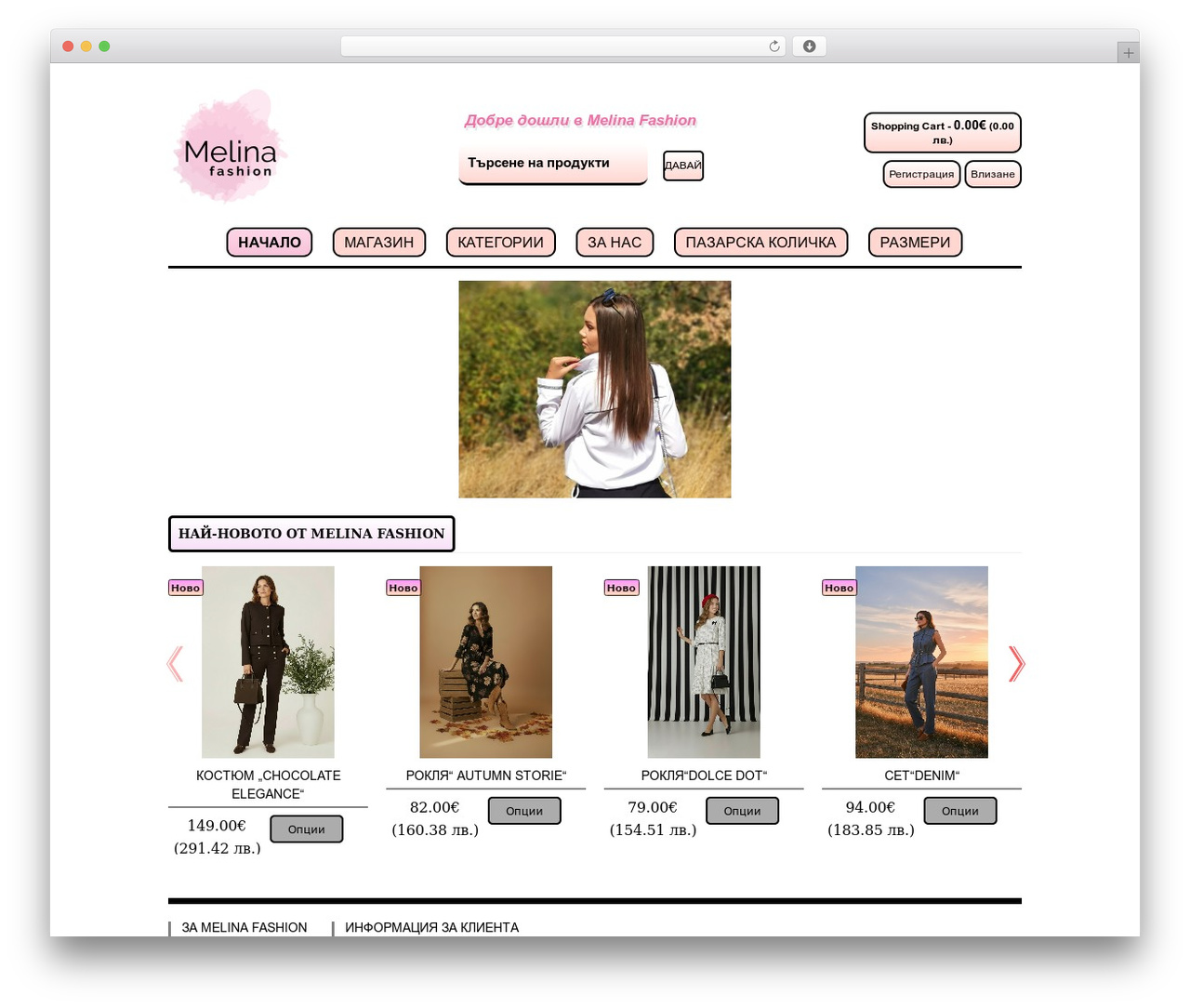Open the Chocolate Elegance suit photo
Image resolution: width=1190 pixels, height=1008 pixels.
268,662
